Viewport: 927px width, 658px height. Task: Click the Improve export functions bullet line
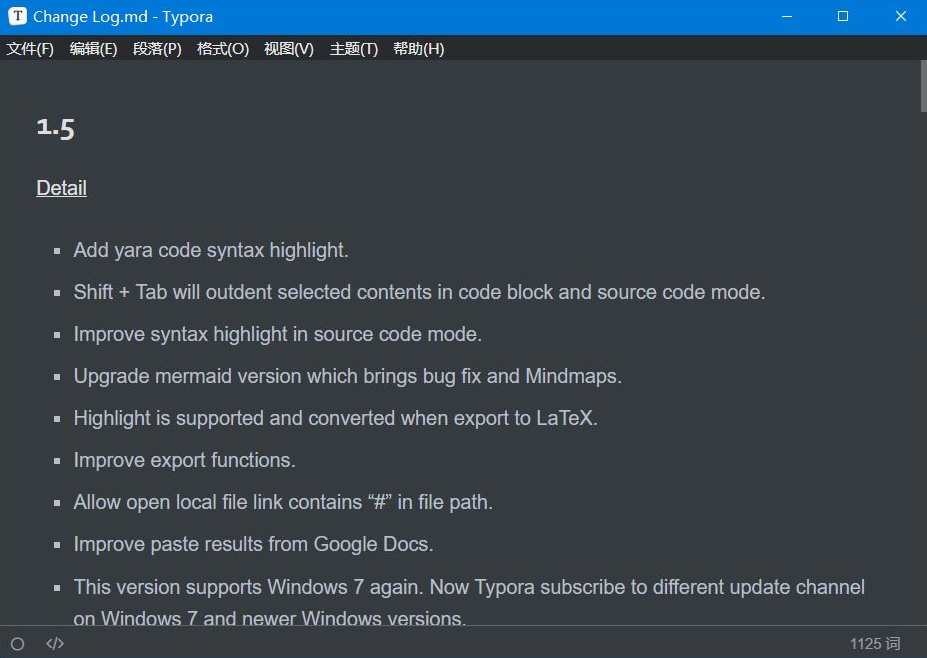click(x=184, y=460)
